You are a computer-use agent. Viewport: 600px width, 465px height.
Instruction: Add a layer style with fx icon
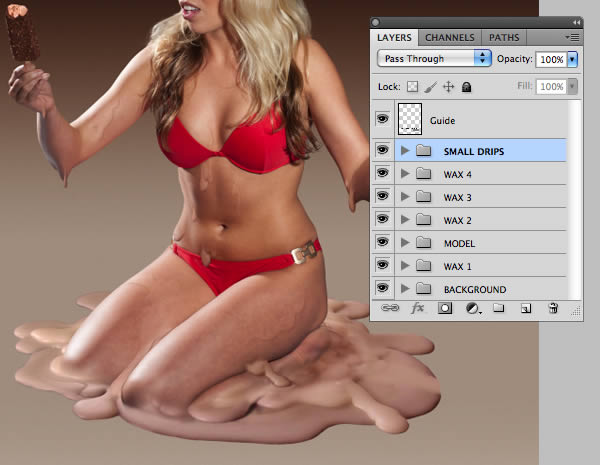(x=417, y=308)
